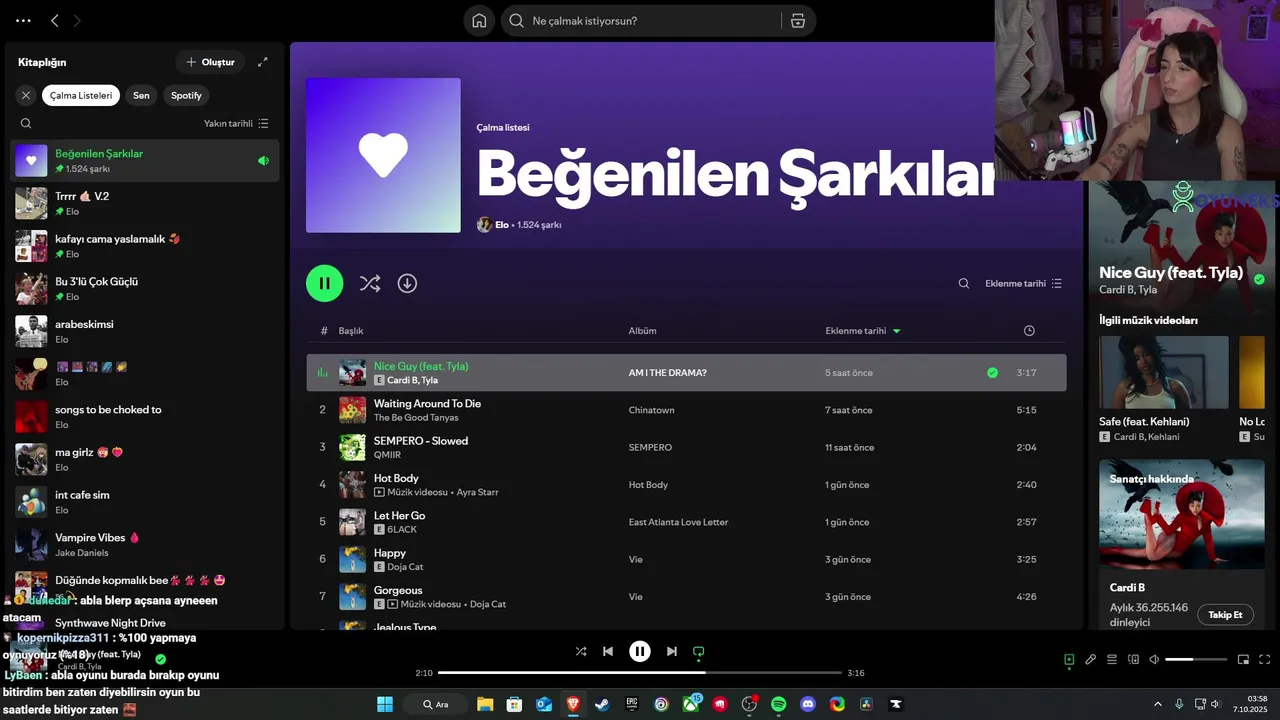This screenshot has width=1280, height=720.
Task: Open the songs to be choked to playlist
Action: (145, 416)
